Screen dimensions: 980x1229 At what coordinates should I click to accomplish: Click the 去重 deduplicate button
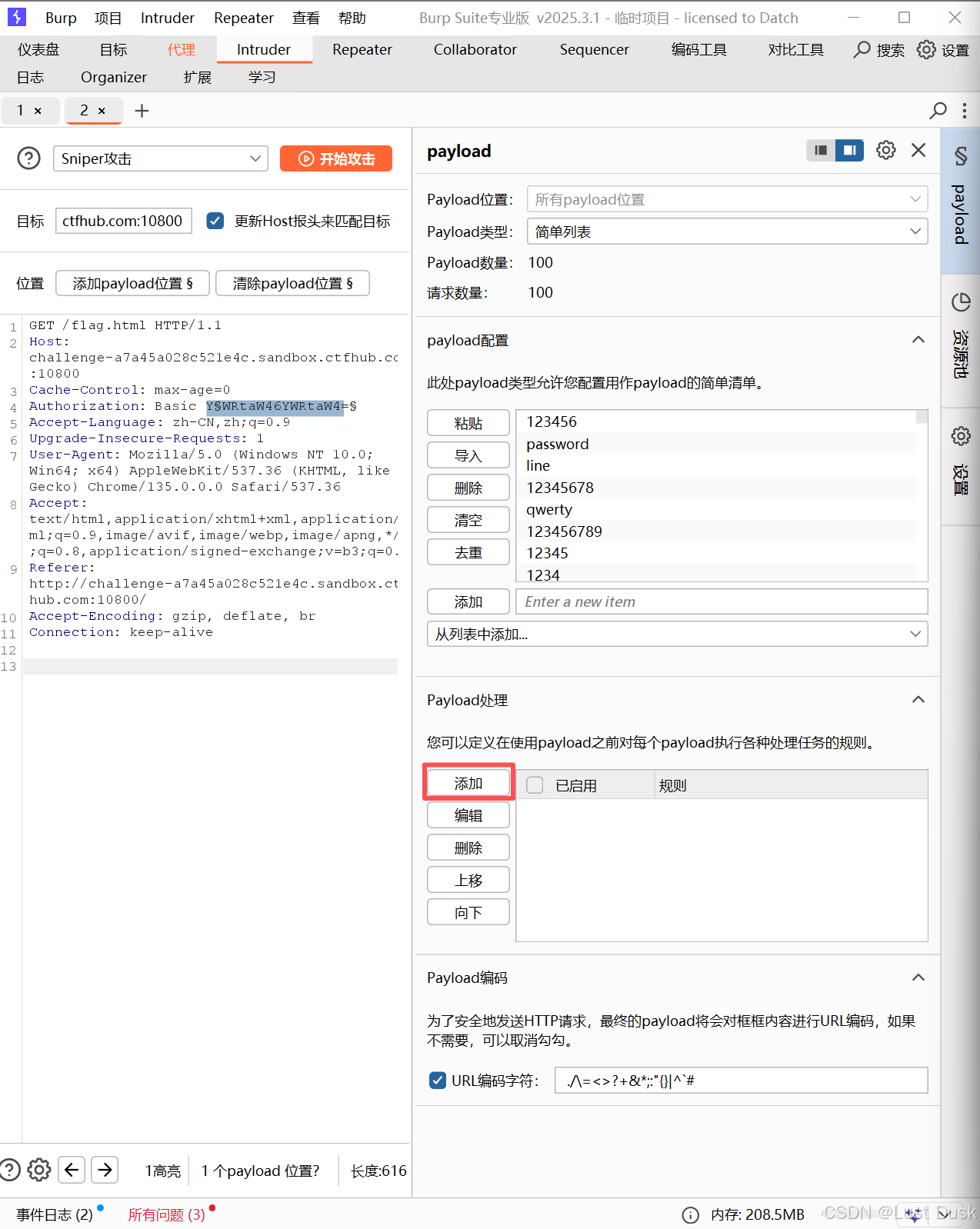pos(468,552)
